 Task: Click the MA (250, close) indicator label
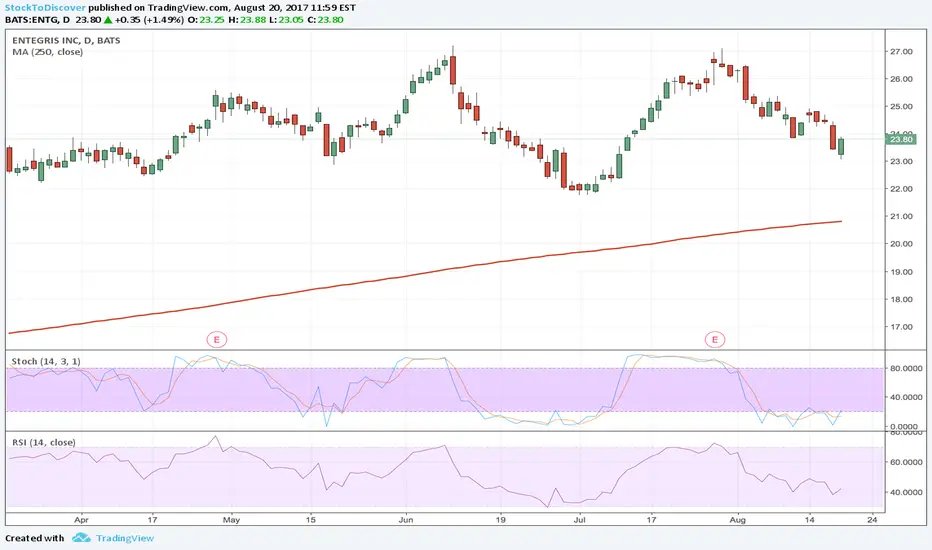click(48, 52)
